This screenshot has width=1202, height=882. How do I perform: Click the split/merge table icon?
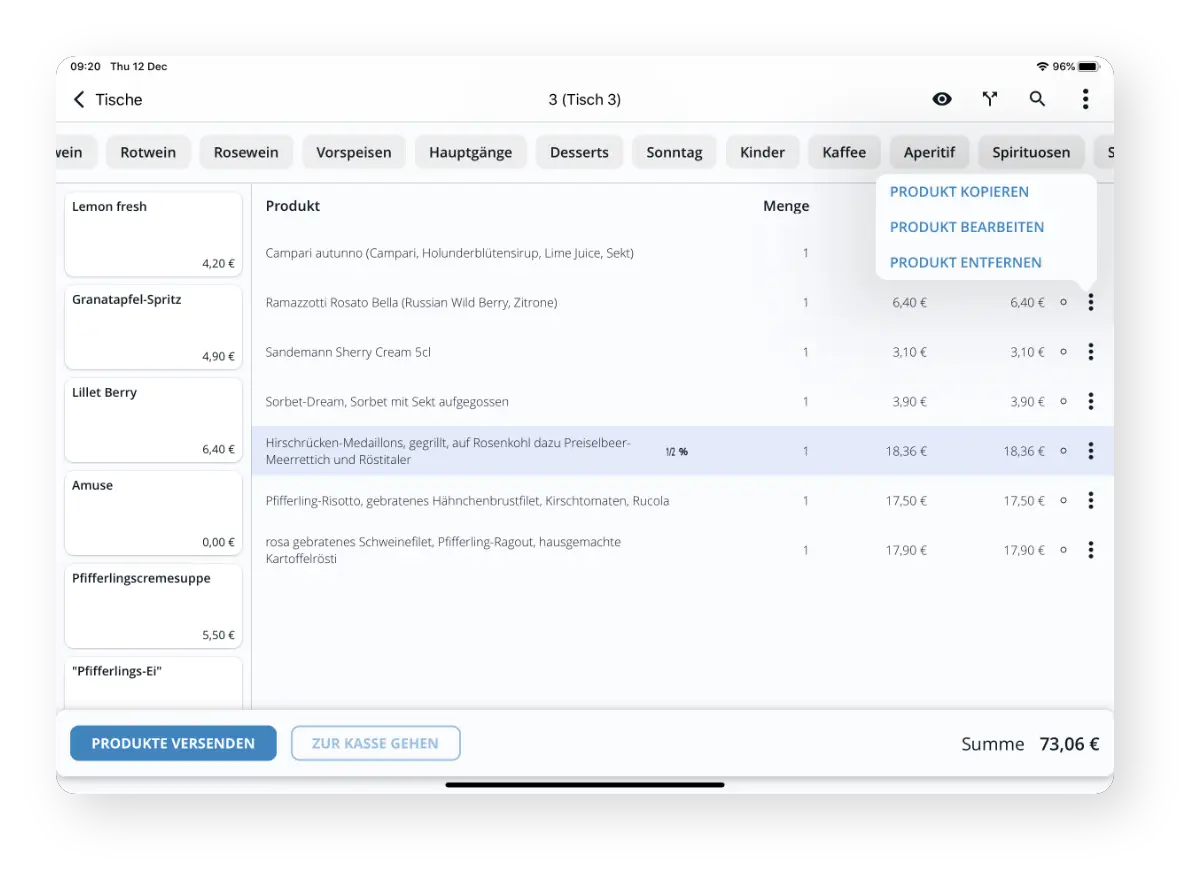(x=989, y=99)
